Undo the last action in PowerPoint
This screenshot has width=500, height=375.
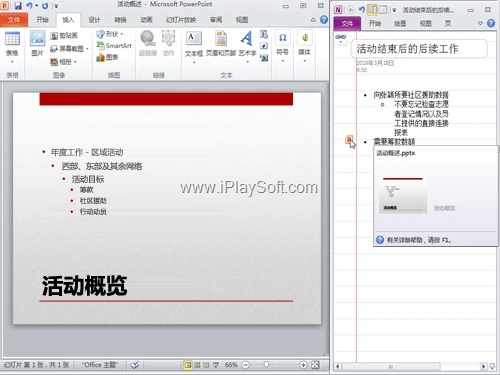[29, 6]
